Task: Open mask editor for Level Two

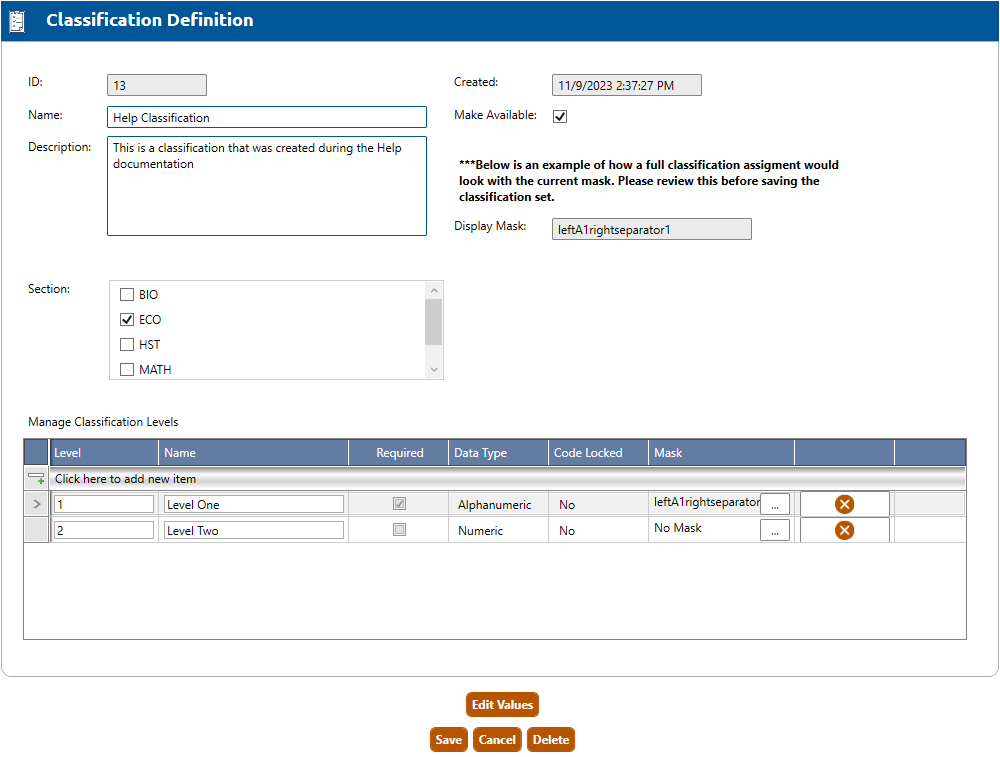Action: [774, 531]
